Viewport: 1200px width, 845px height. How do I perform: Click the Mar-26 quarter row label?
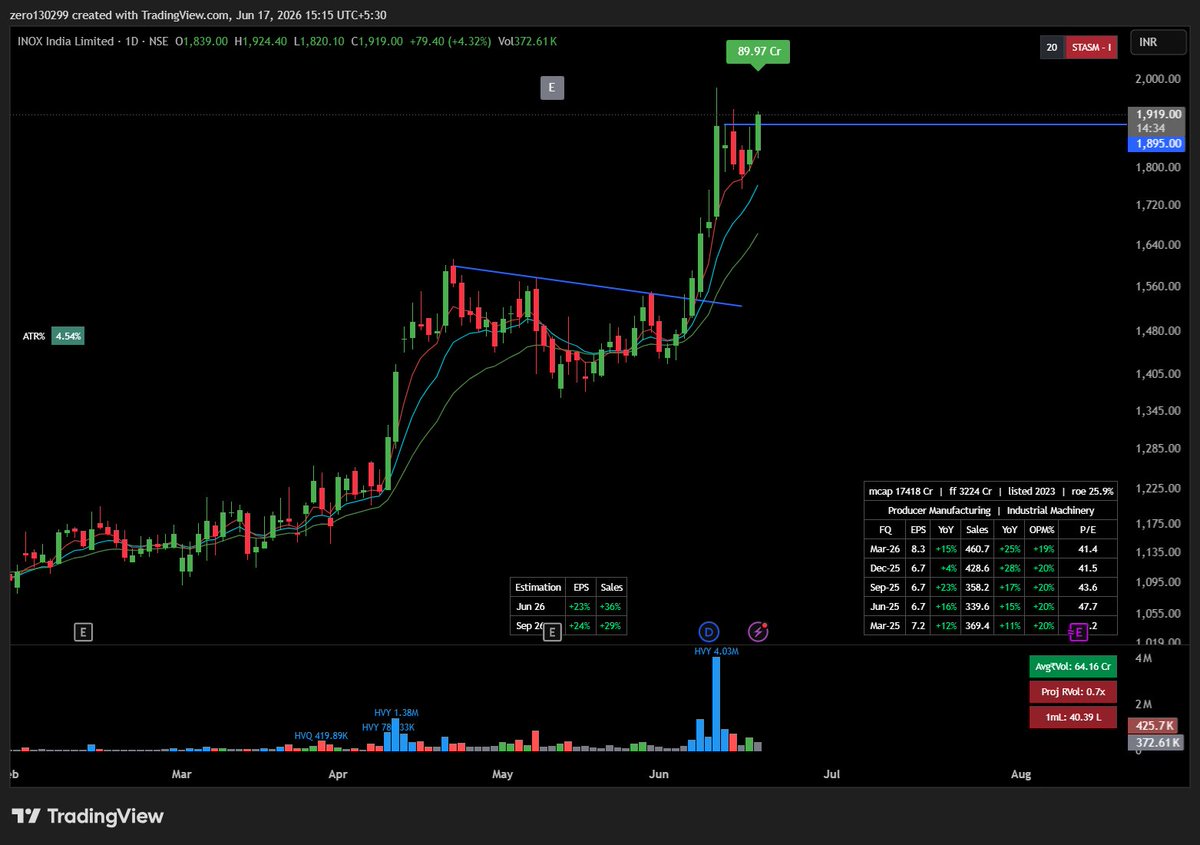[885, 549]
